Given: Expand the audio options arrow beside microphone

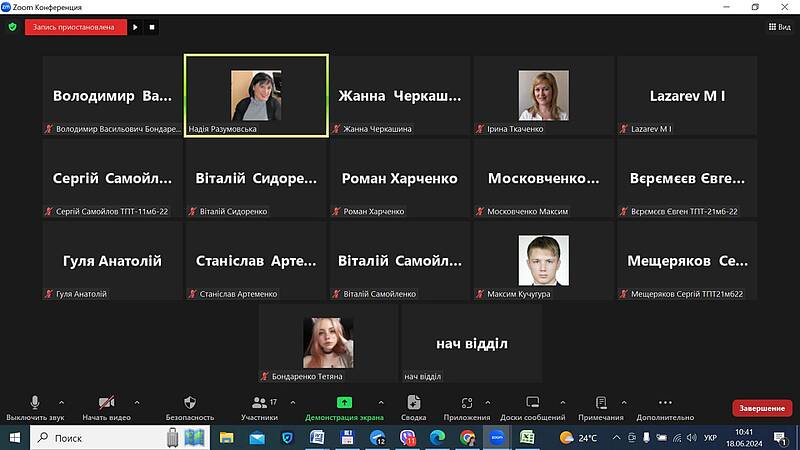Looking at the screenshot, I should (x=61, y=401).
